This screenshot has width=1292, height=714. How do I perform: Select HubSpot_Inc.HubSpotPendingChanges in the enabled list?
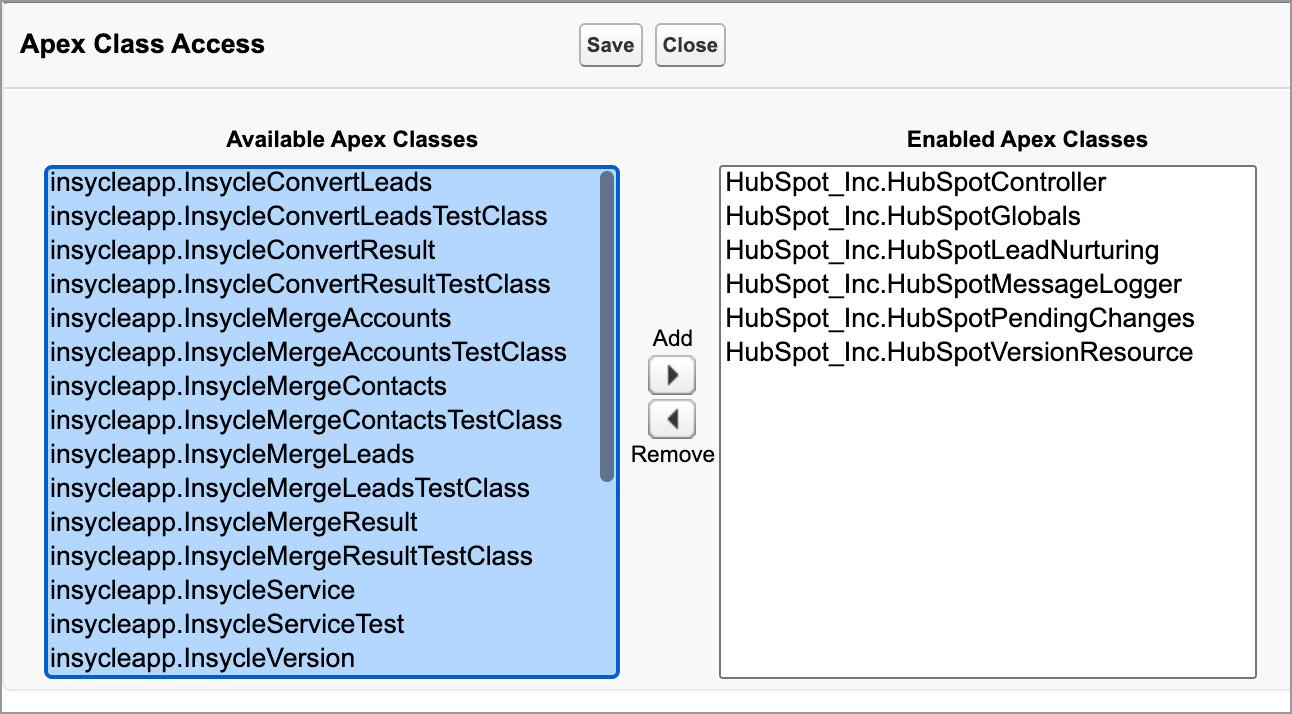[x=958, y=318]
